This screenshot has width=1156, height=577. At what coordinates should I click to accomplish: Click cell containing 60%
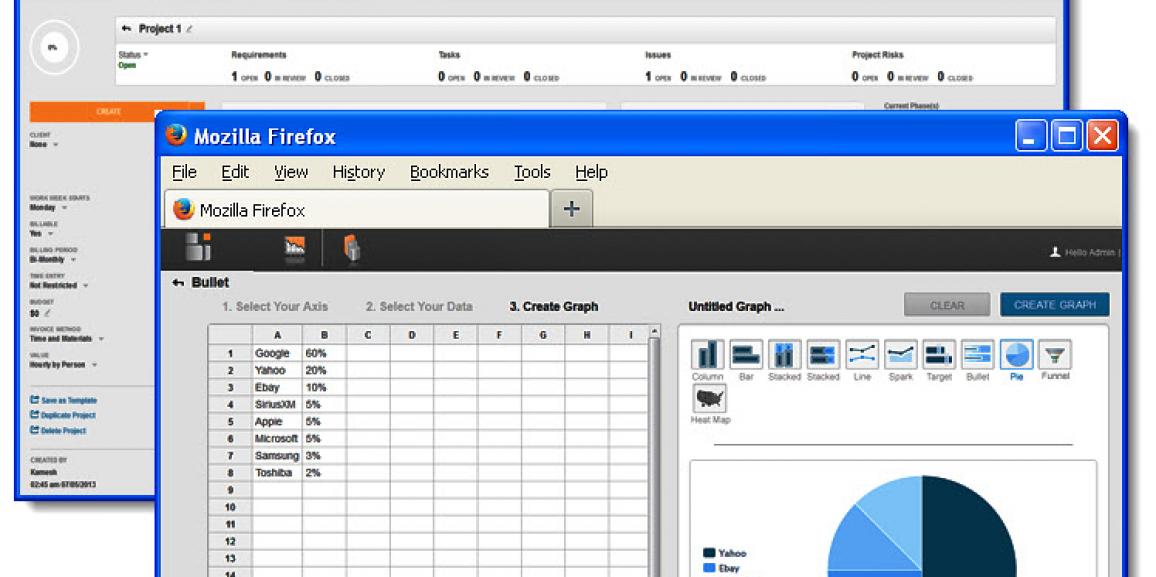pos(324,354)
